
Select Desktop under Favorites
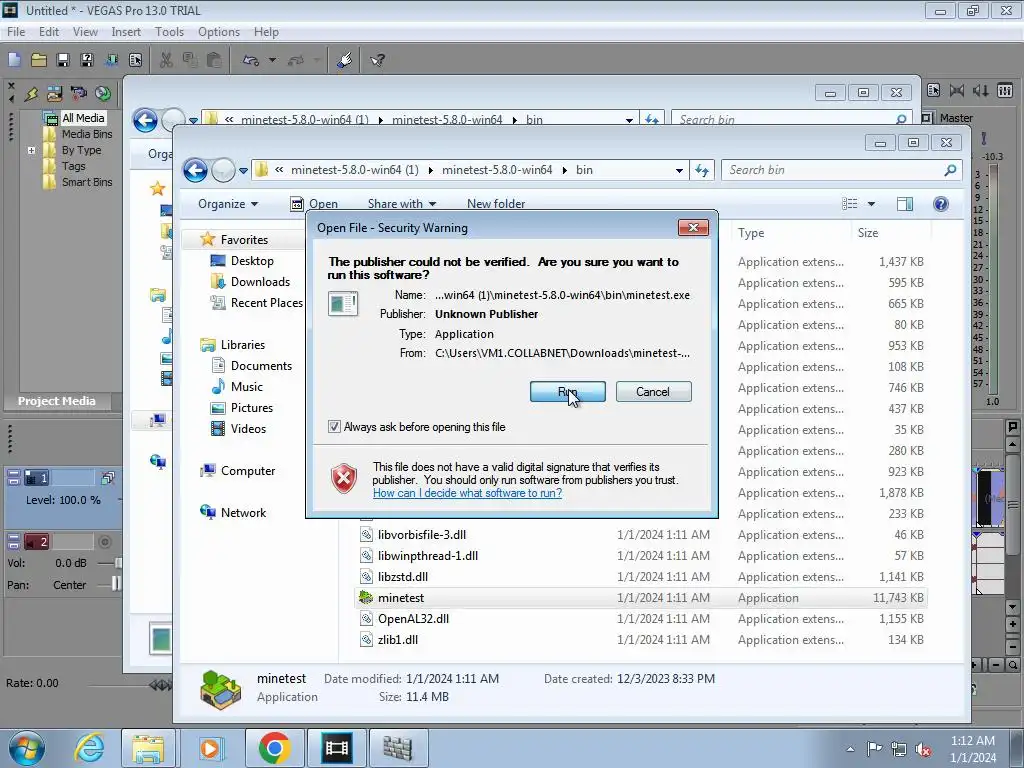pos(252,261)
